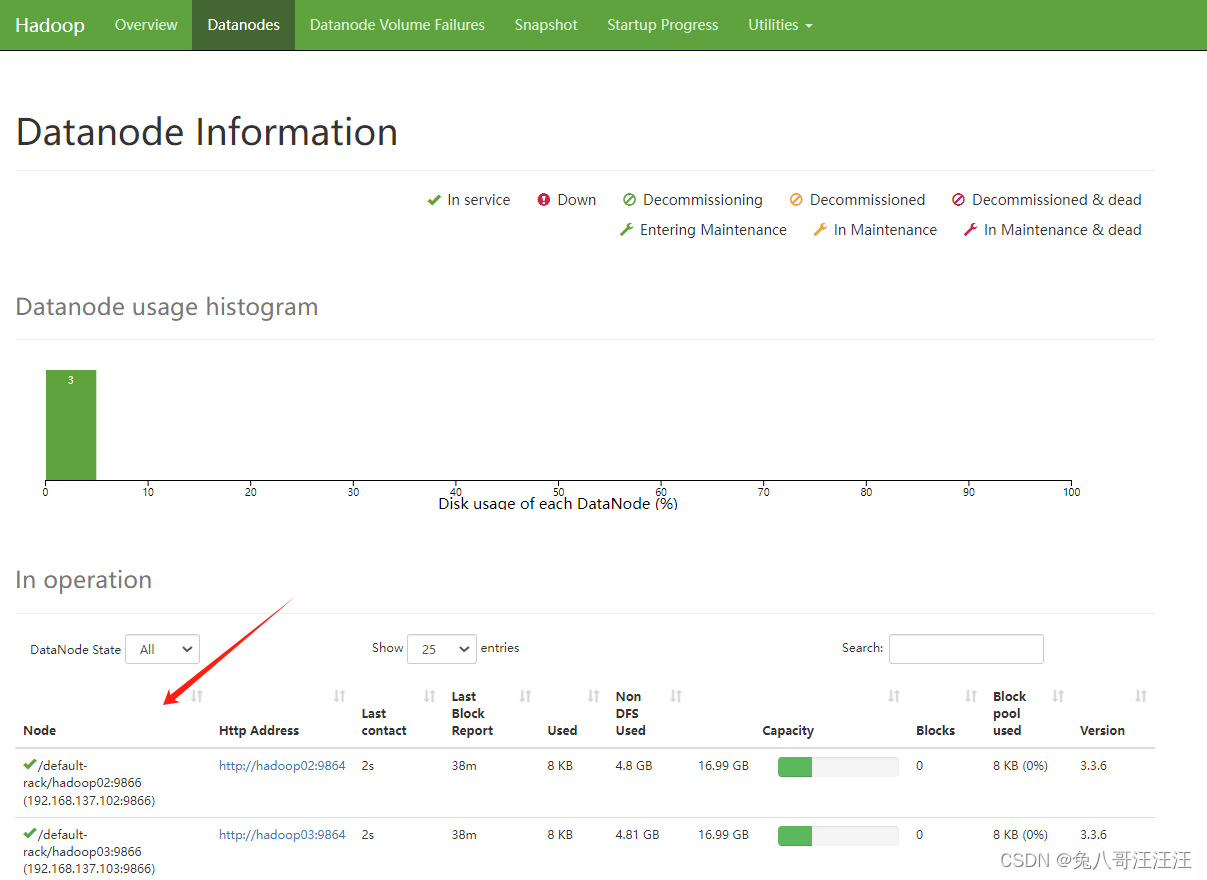1207x880 pixels.
Task: Click the green histogram bar labeled 3
Action: click(x=71, y=425)
